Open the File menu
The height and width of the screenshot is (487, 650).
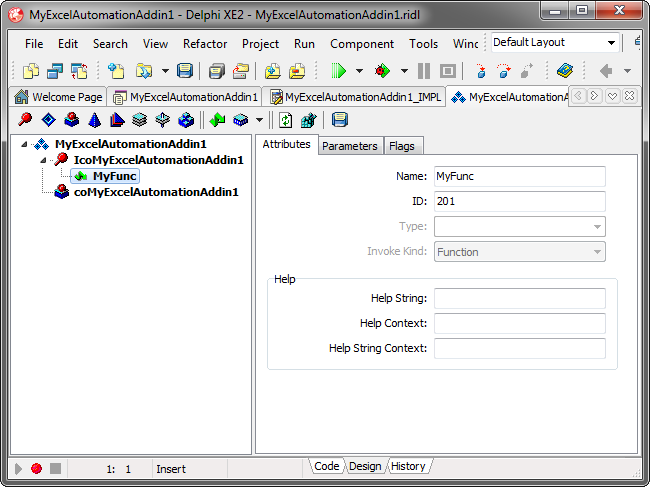(34, 44)
